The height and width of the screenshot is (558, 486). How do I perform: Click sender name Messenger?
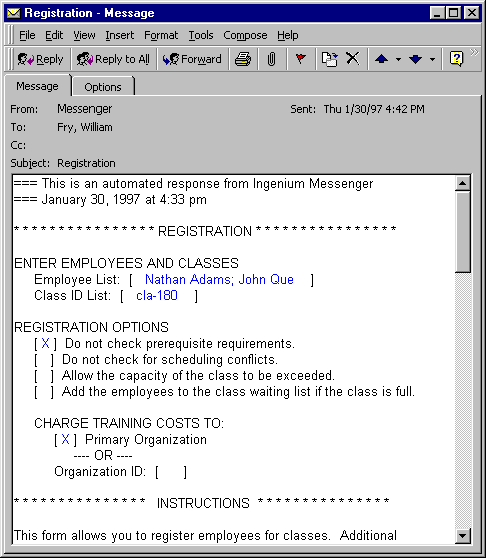[85, 109]
